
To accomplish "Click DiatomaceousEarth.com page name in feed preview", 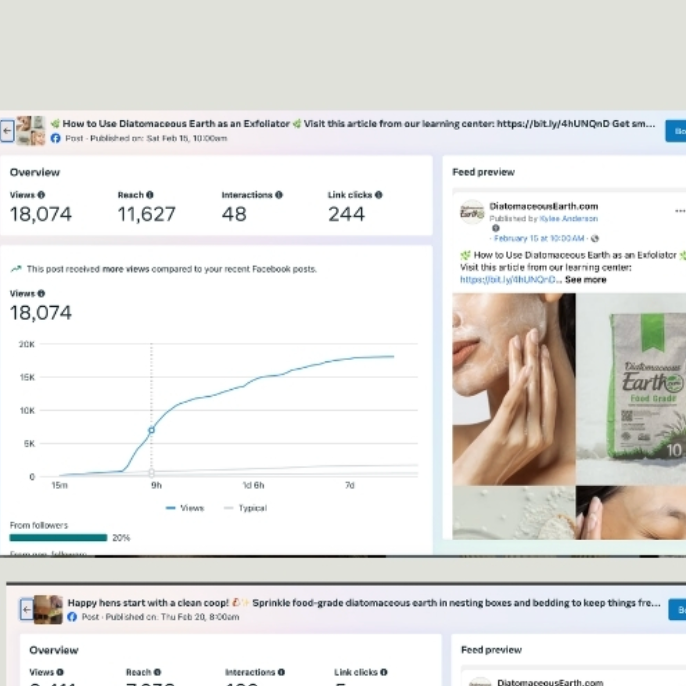I will point(544,206).
